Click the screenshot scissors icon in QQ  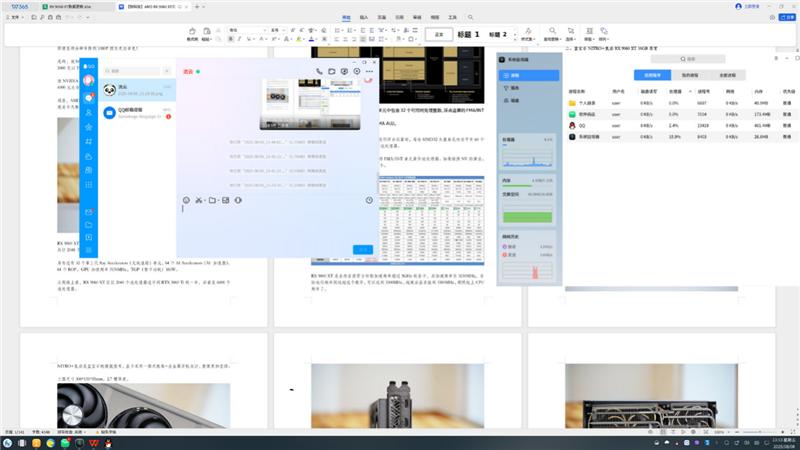[199, 201]
